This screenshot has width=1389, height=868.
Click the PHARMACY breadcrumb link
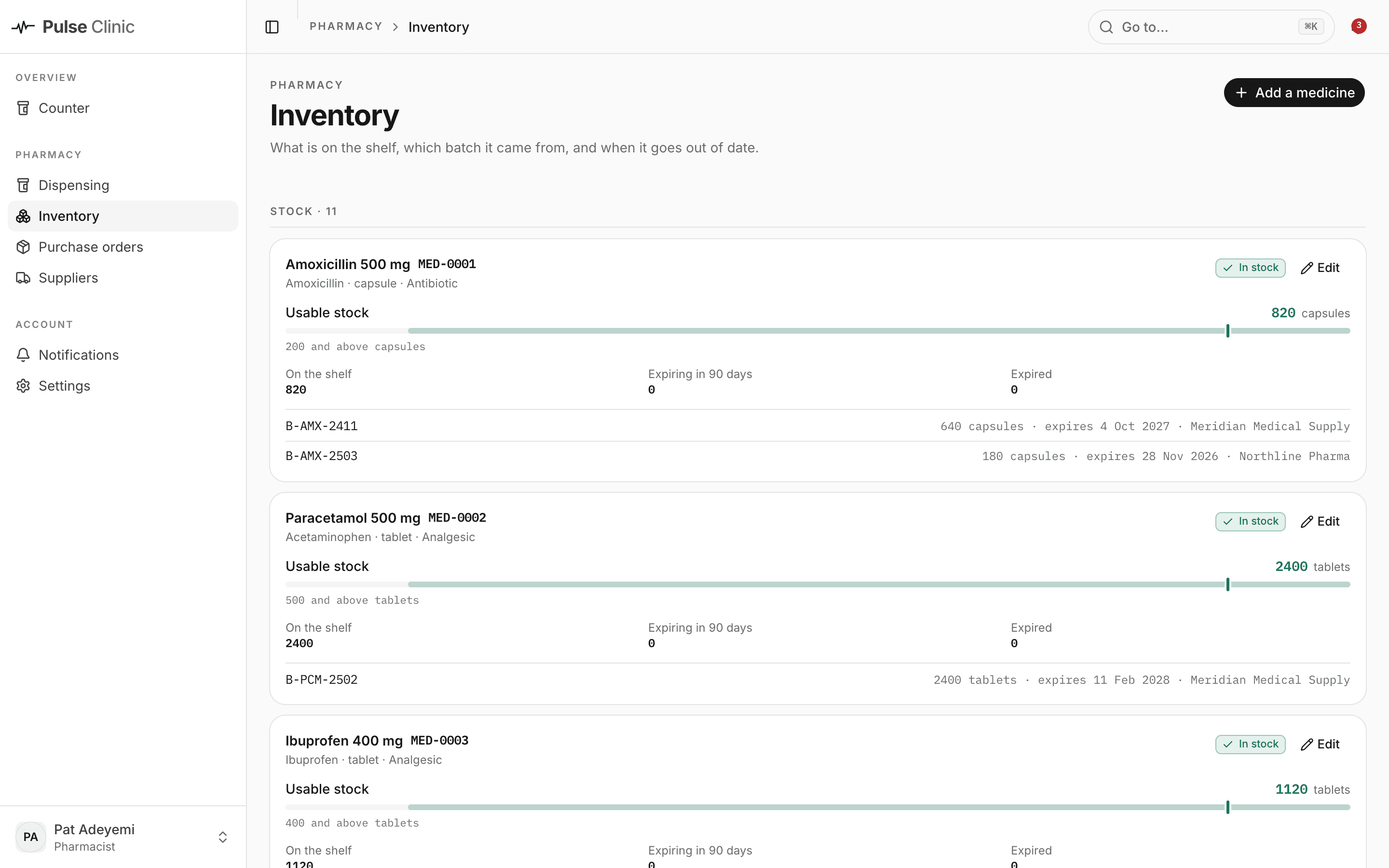345,27
